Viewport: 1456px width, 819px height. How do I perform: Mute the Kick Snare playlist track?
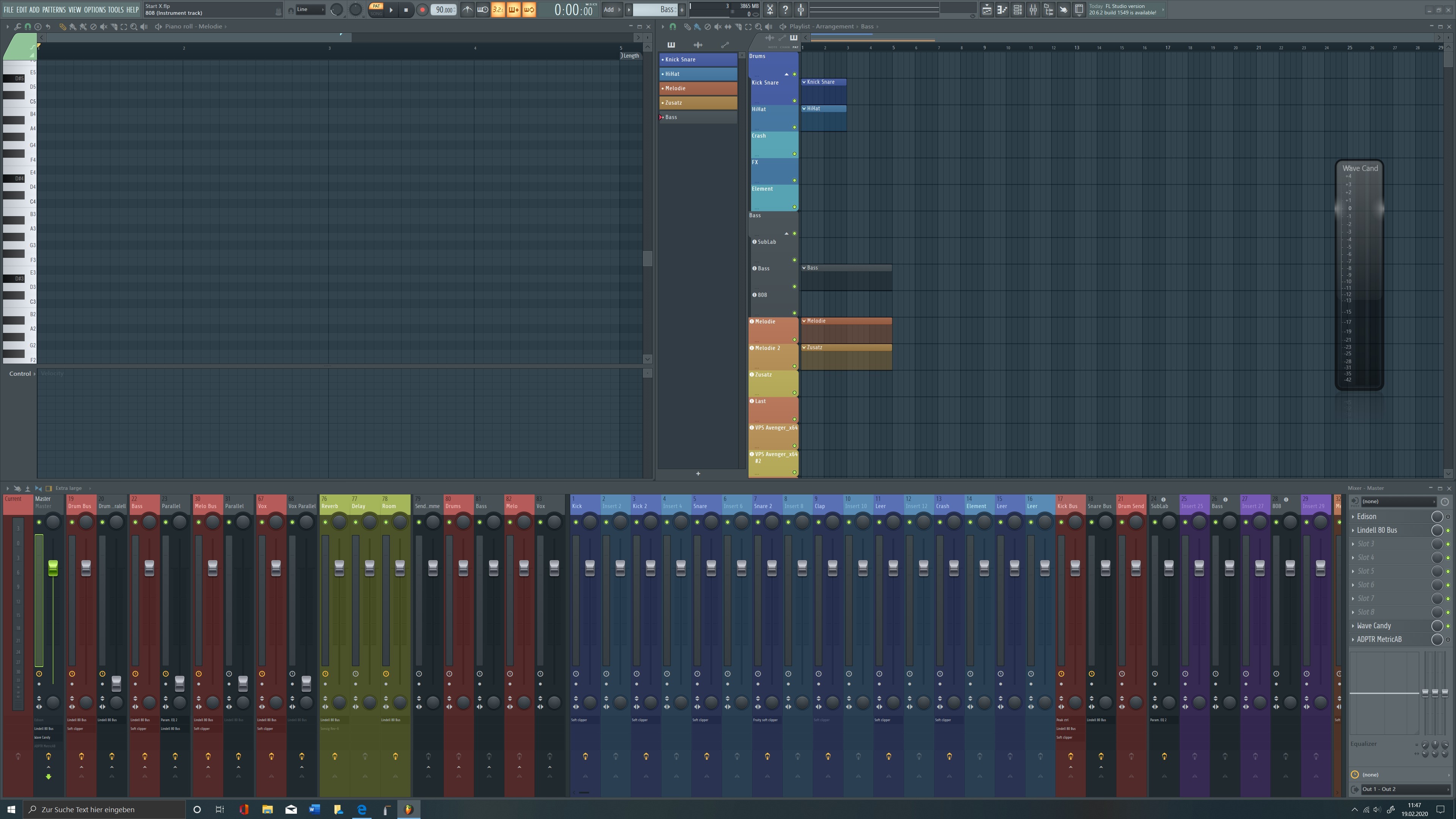click(x=794, y=100)
